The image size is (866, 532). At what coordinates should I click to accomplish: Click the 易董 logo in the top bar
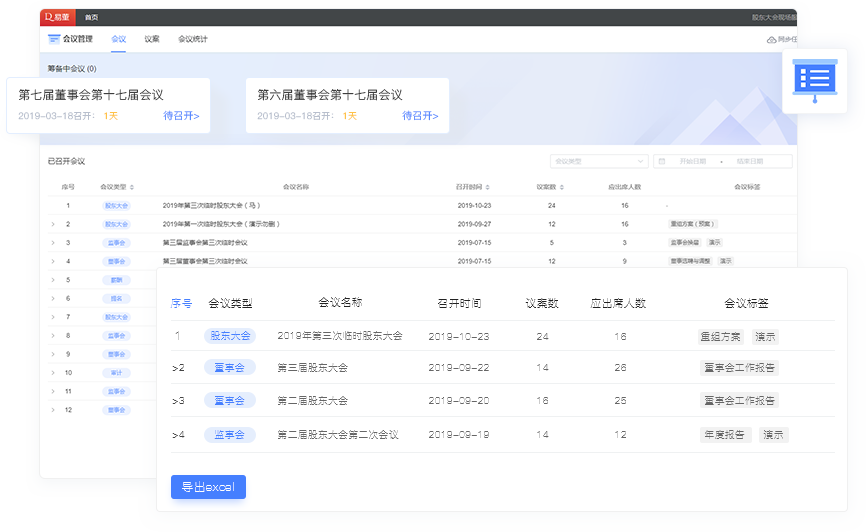57,17
